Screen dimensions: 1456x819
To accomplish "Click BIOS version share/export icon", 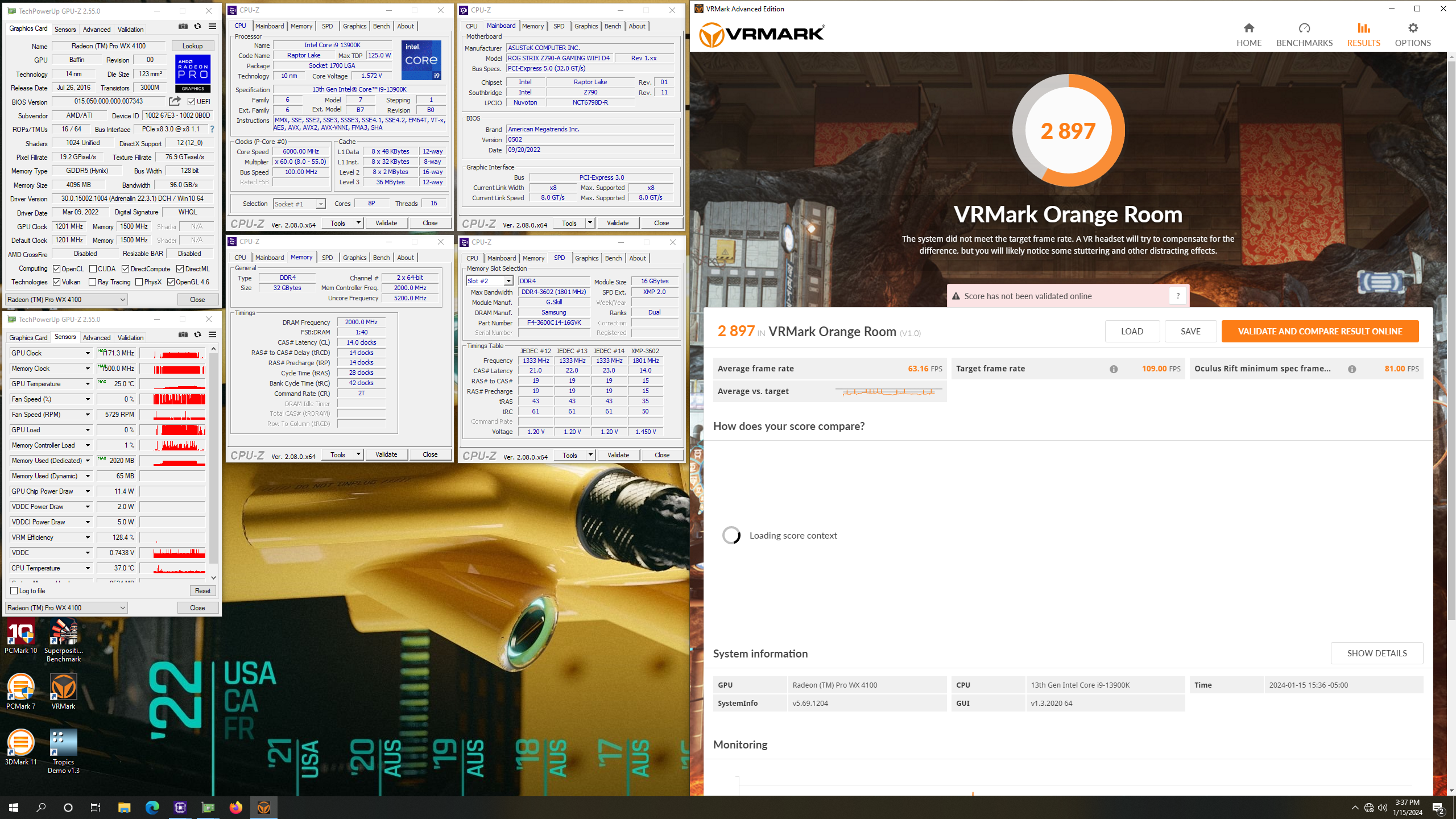I will (x=175, y=101).
